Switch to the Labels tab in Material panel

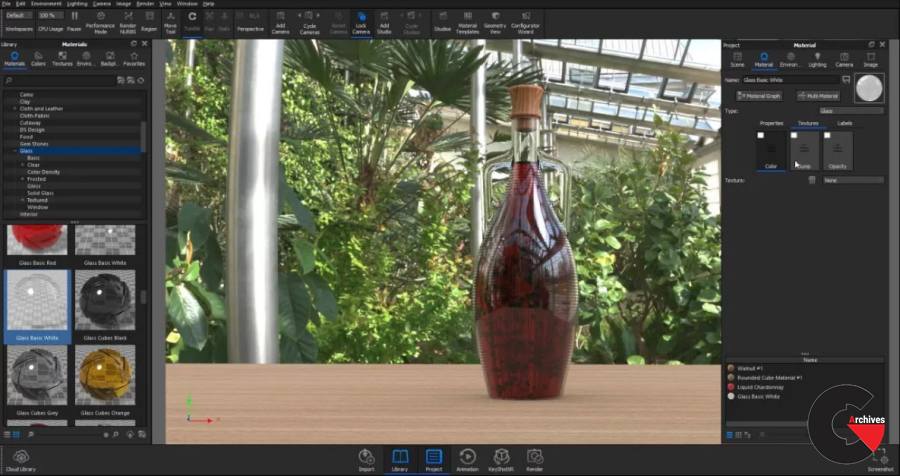[x=844, y=123]
